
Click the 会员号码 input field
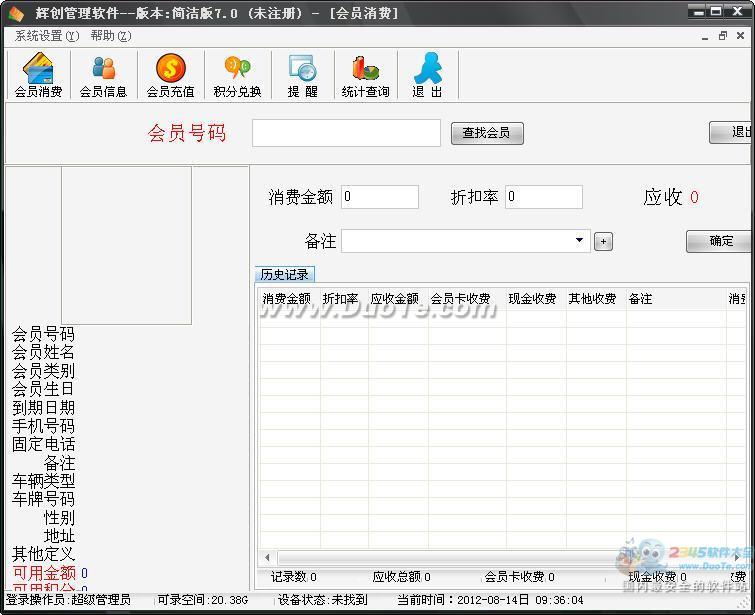346,133
